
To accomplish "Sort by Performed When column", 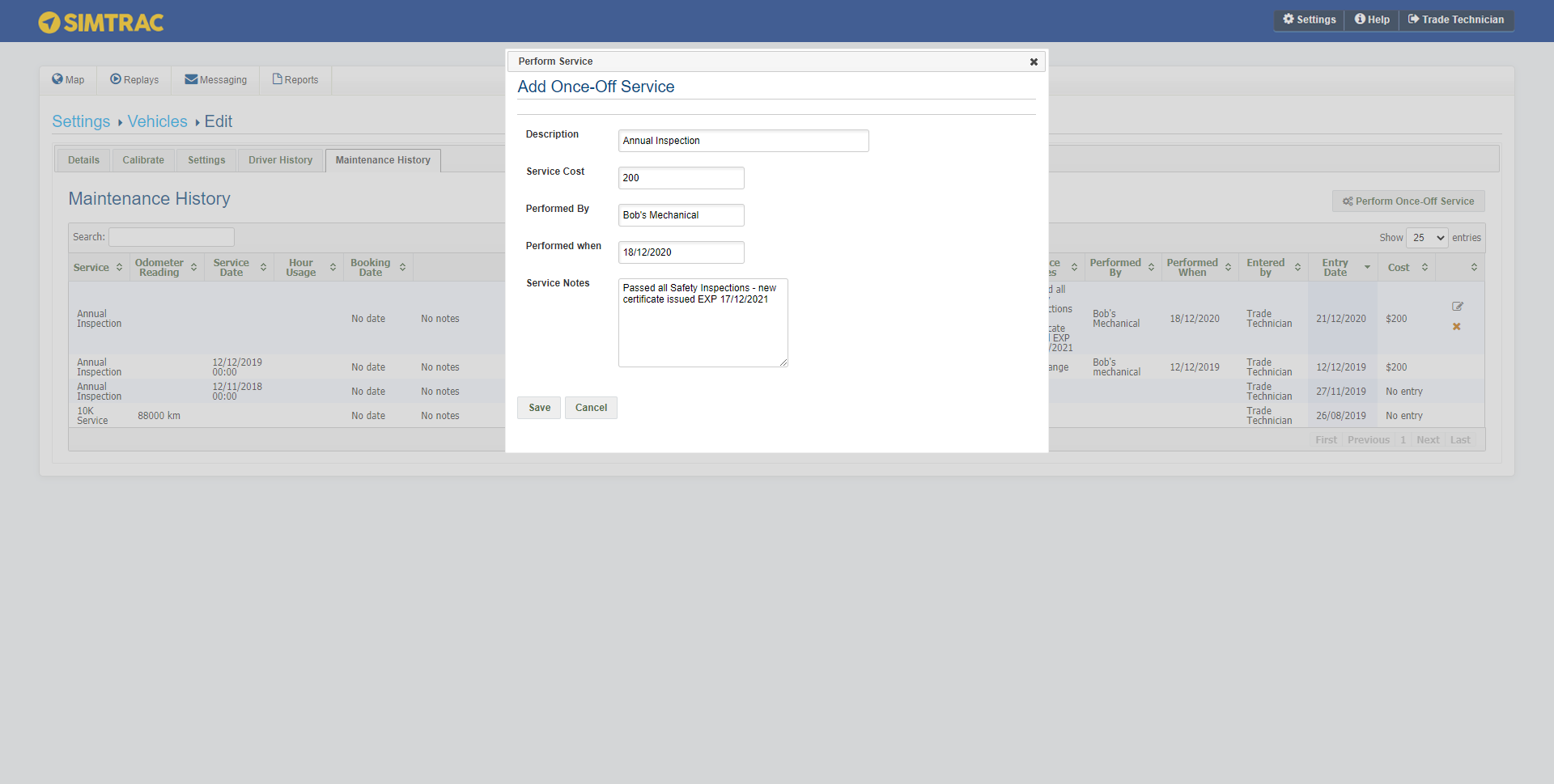I will 1199,268.
